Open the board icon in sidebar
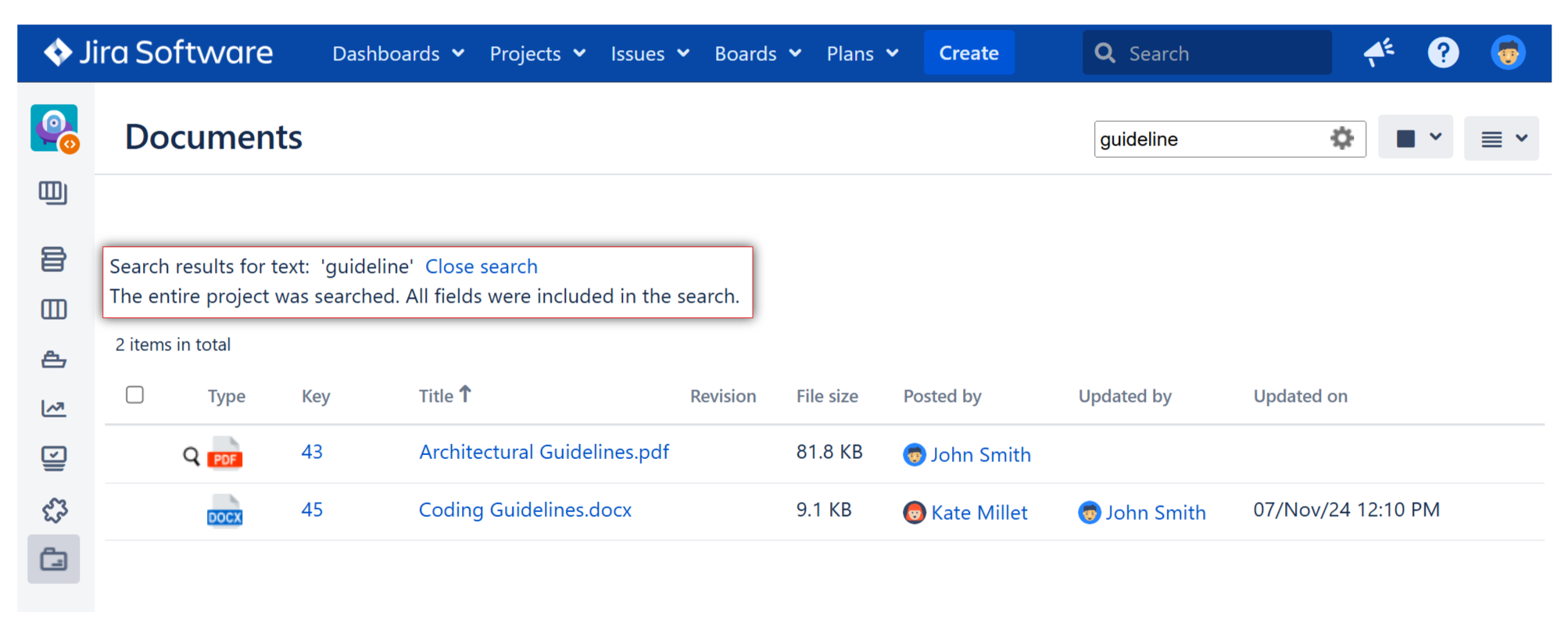The image size is (1568, 638). [53, 192]
